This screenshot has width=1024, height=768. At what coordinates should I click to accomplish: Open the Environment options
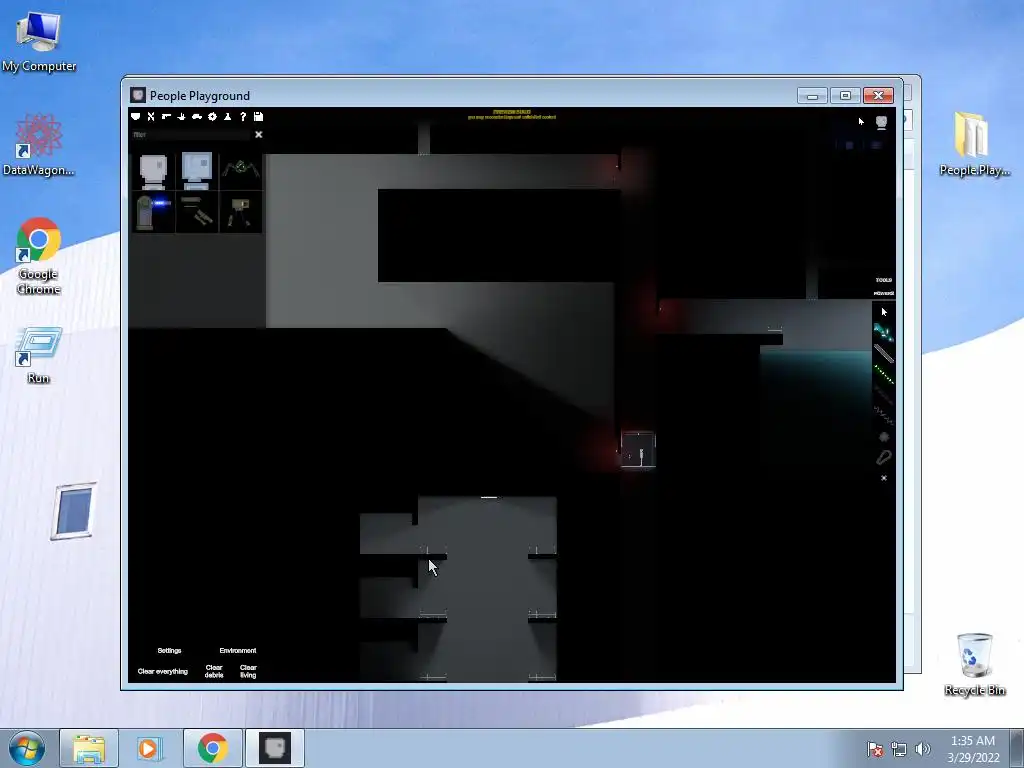[238, 650]
